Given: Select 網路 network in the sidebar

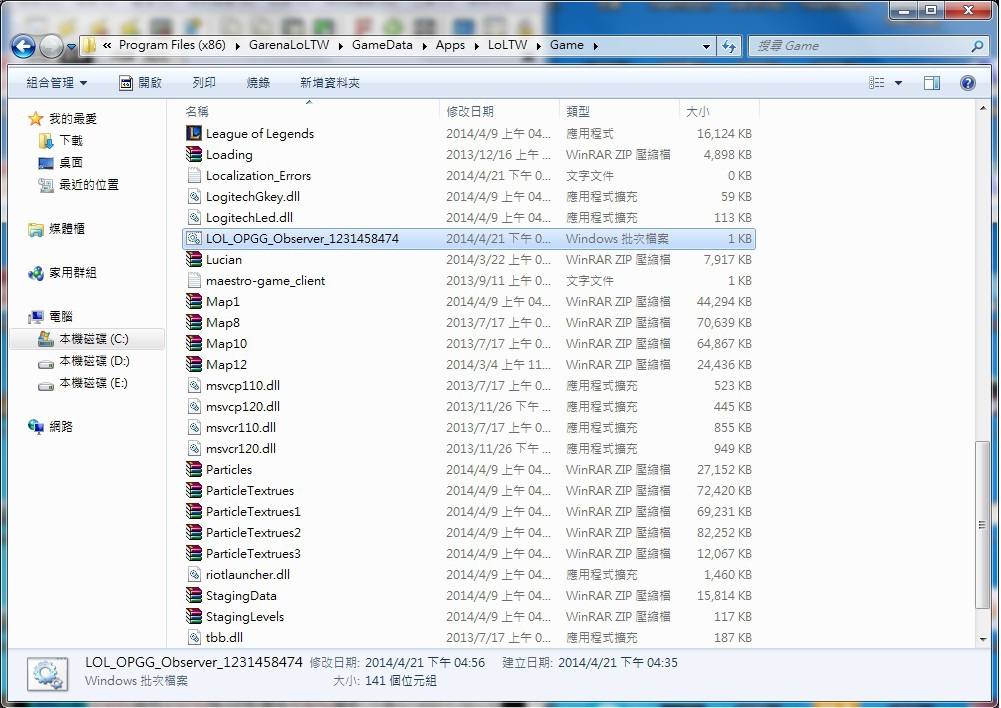Looking at the screenshot, I should 50,426.
